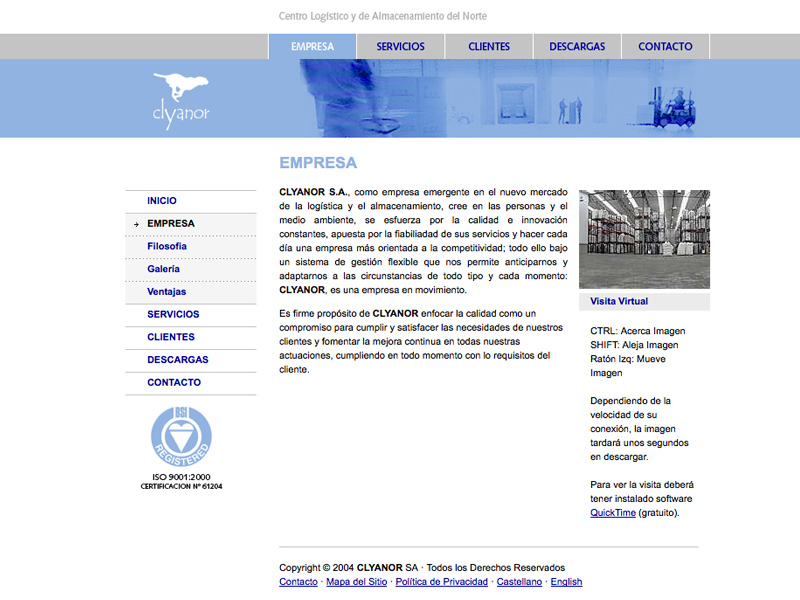Go to INICIO in the sidebar
800x600 pixels.
(162, 201)
